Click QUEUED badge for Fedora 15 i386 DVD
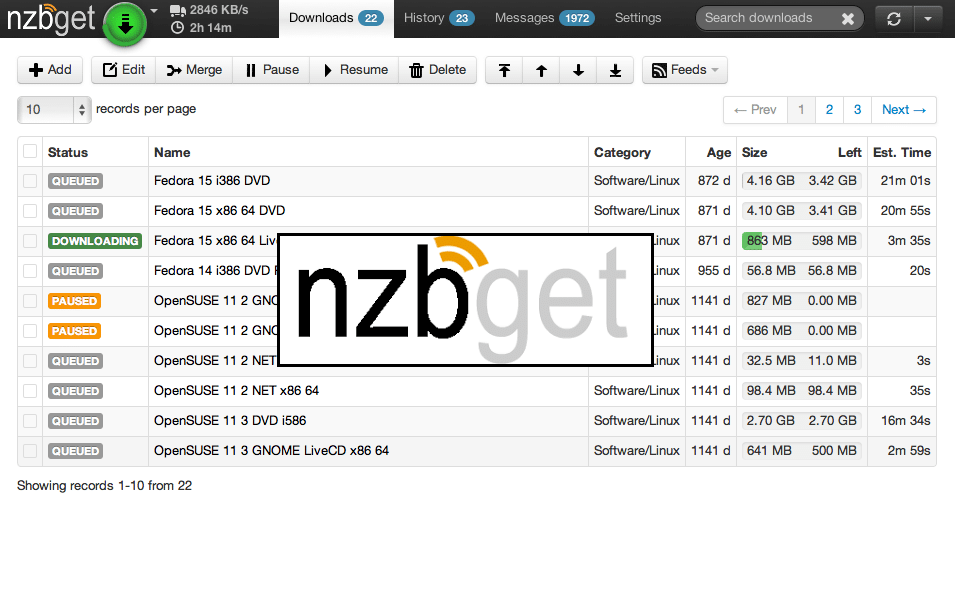Image resolution: width=955 pixels, height=611 pixels. pos(76,181)
